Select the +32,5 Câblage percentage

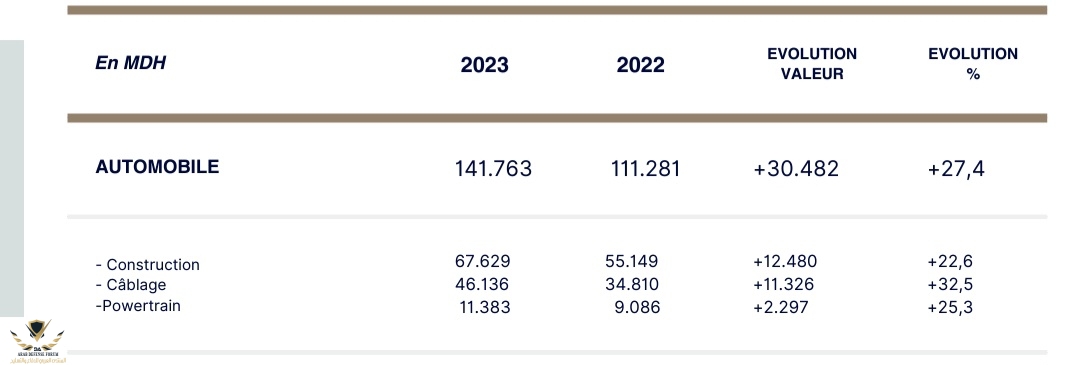(x=950, y=284)
